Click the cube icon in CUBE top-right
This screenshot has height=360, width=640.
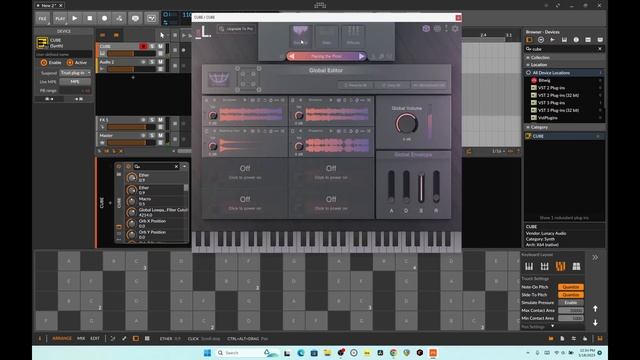click(426, 29)
